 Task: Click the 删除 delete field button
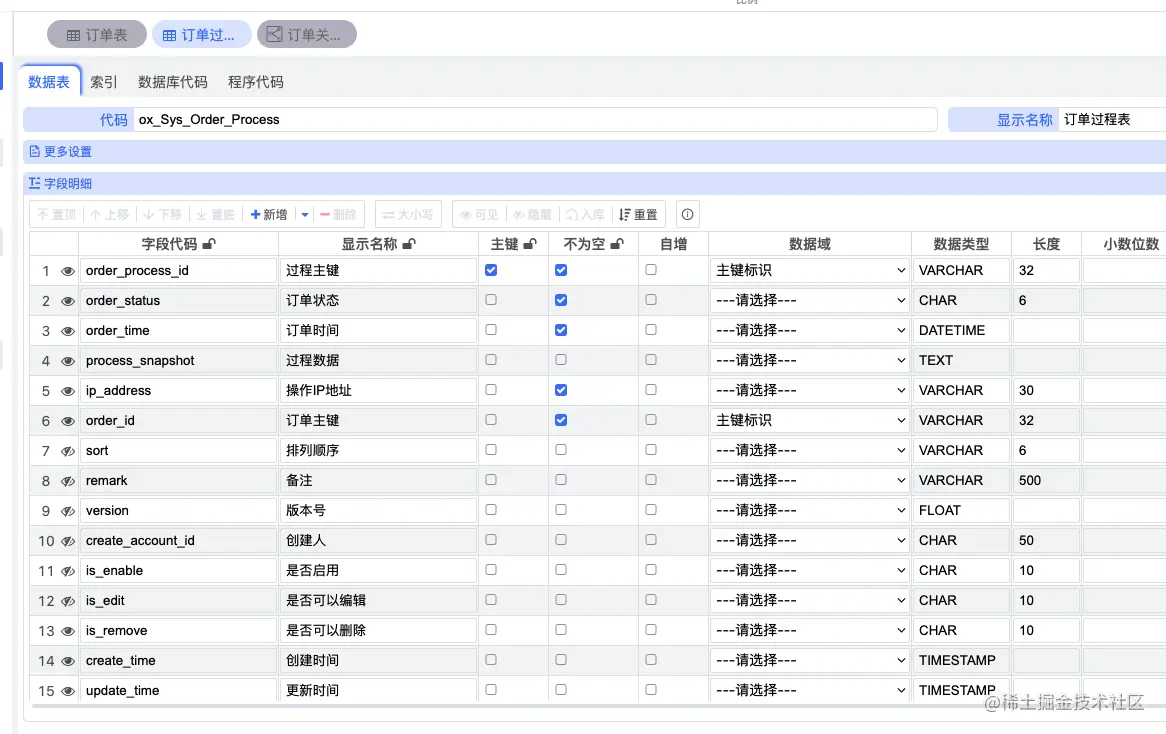click(x=338, y=214)
